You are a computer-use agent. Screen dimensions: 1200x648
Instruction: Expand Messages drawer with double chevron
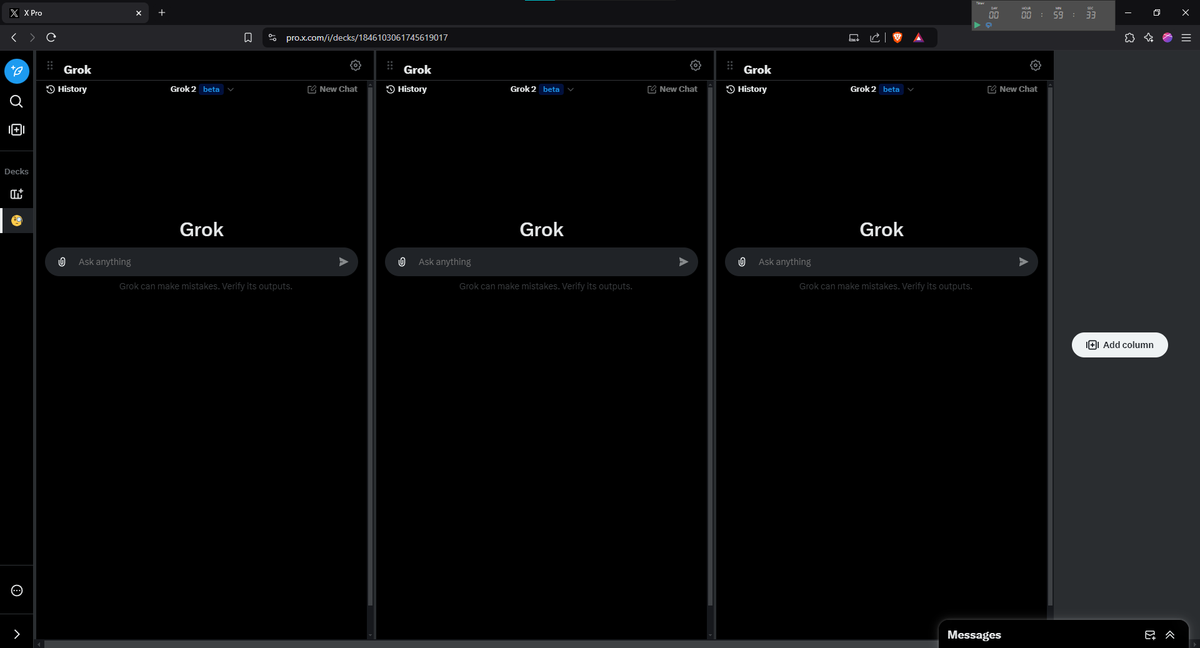pyautogui.click(x=1169, y=635)
